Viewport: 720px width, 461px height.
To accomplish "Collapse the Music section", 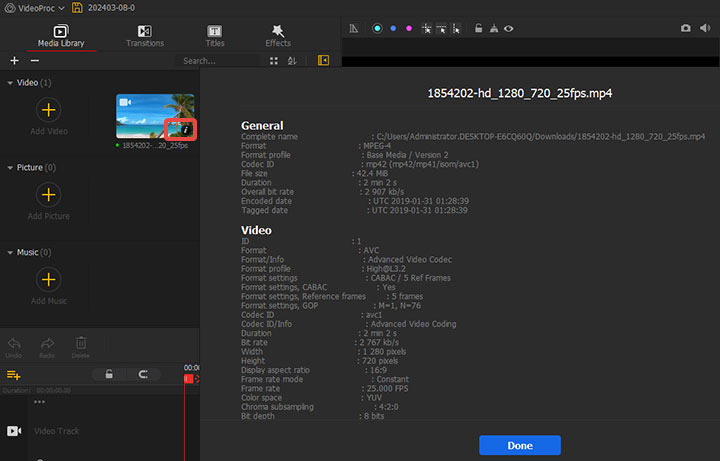I will point(10,252).
